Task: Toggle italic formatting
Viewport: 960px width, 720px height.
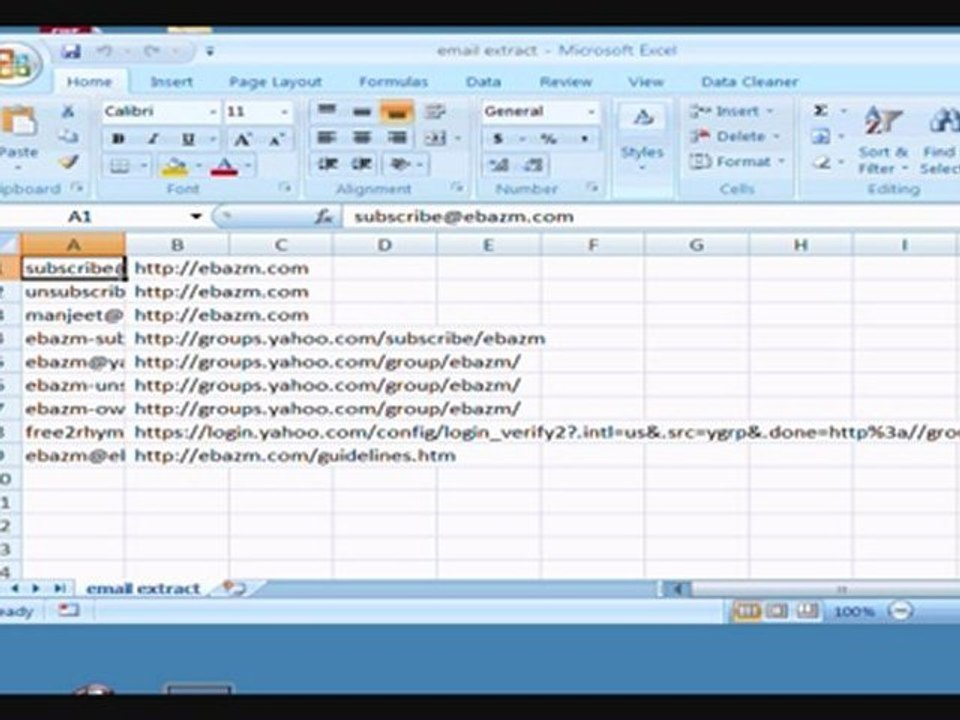Action: tap(153, 139)
